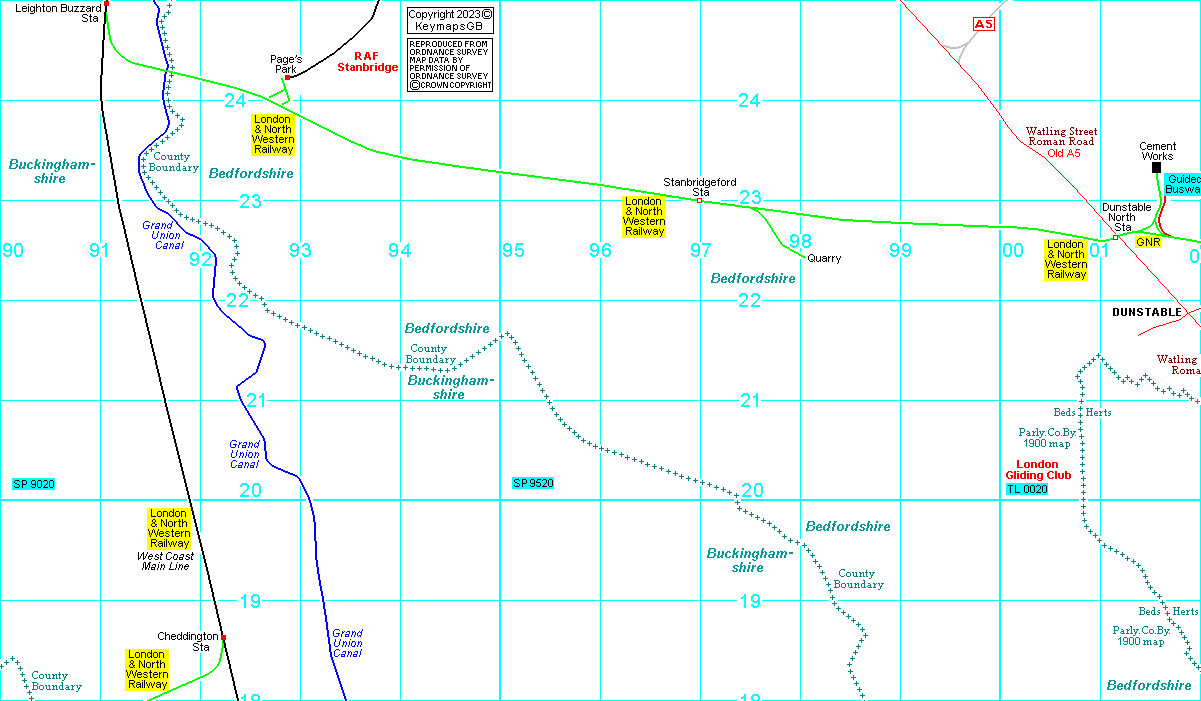Click the Ordnance Survey reproduction notice
Viewport: 1201px width, 701px height.
450,65
